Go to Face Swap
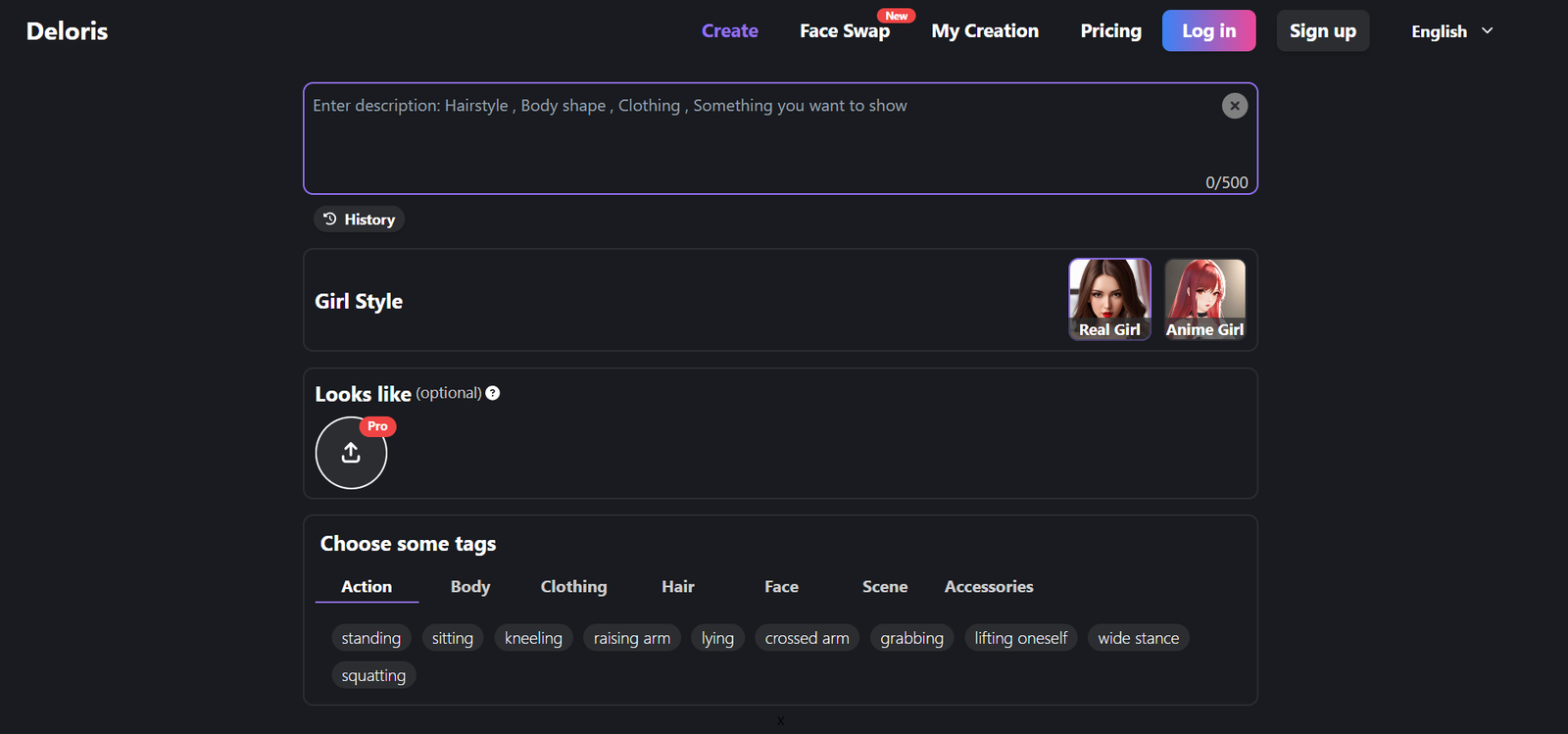Screen dimensions: 1568x734 845,31
